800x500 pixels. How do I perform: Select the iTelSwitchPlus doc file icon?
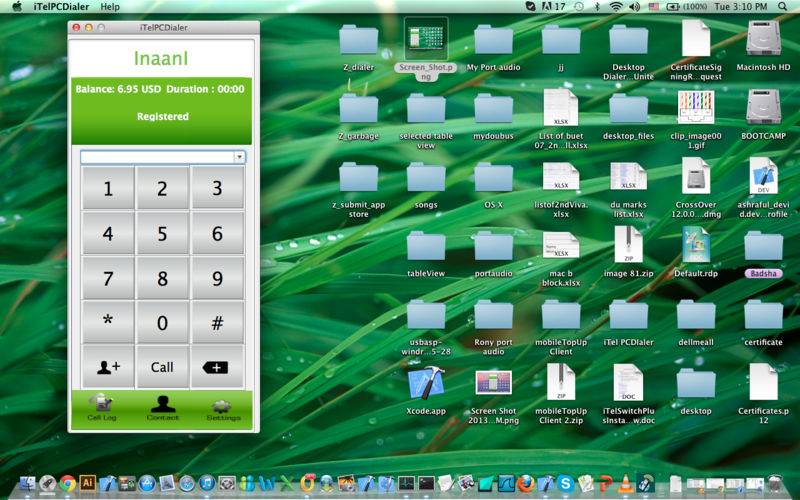pos(628,383)
